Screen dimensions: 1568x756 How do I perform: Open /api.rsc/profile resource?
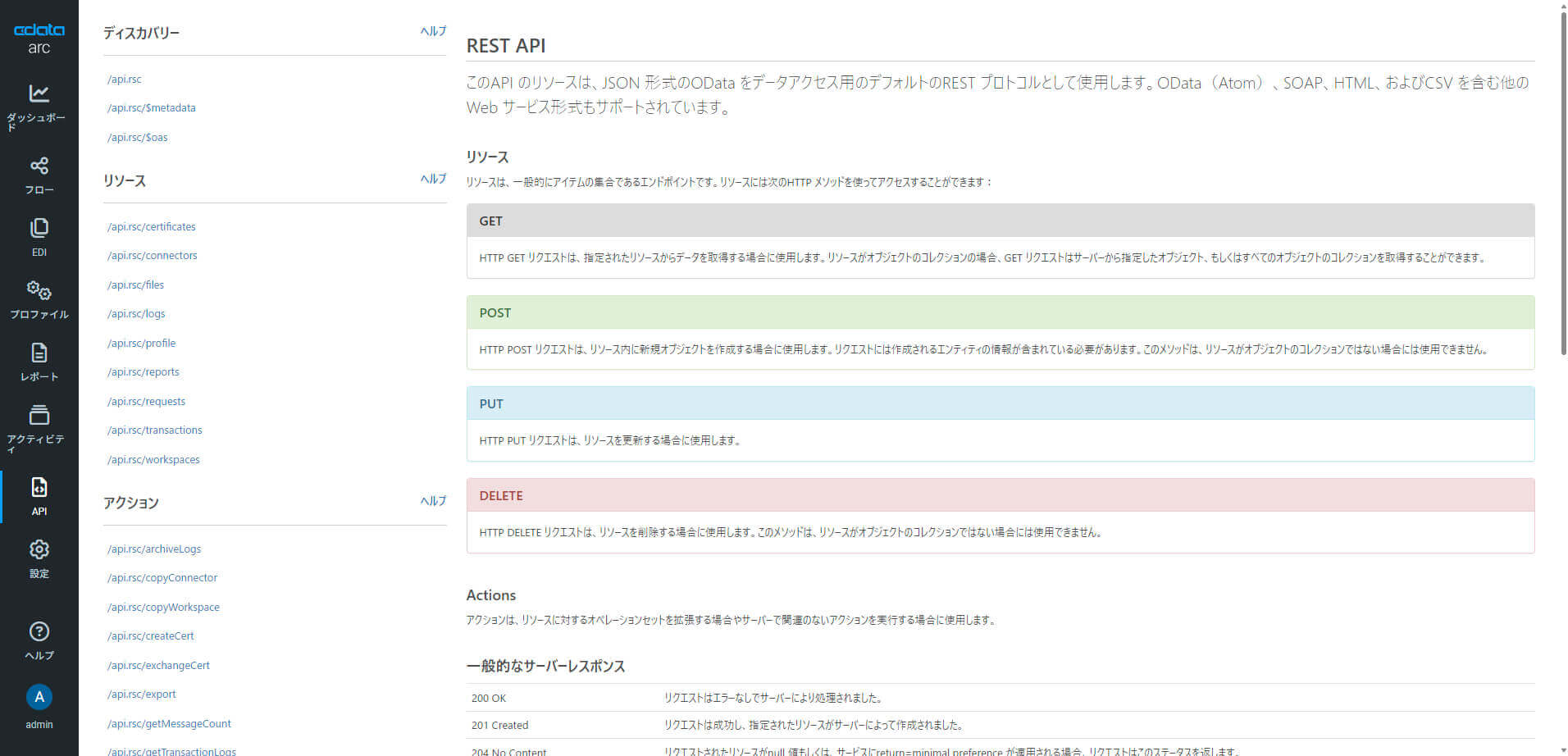(x=141, y=344)
